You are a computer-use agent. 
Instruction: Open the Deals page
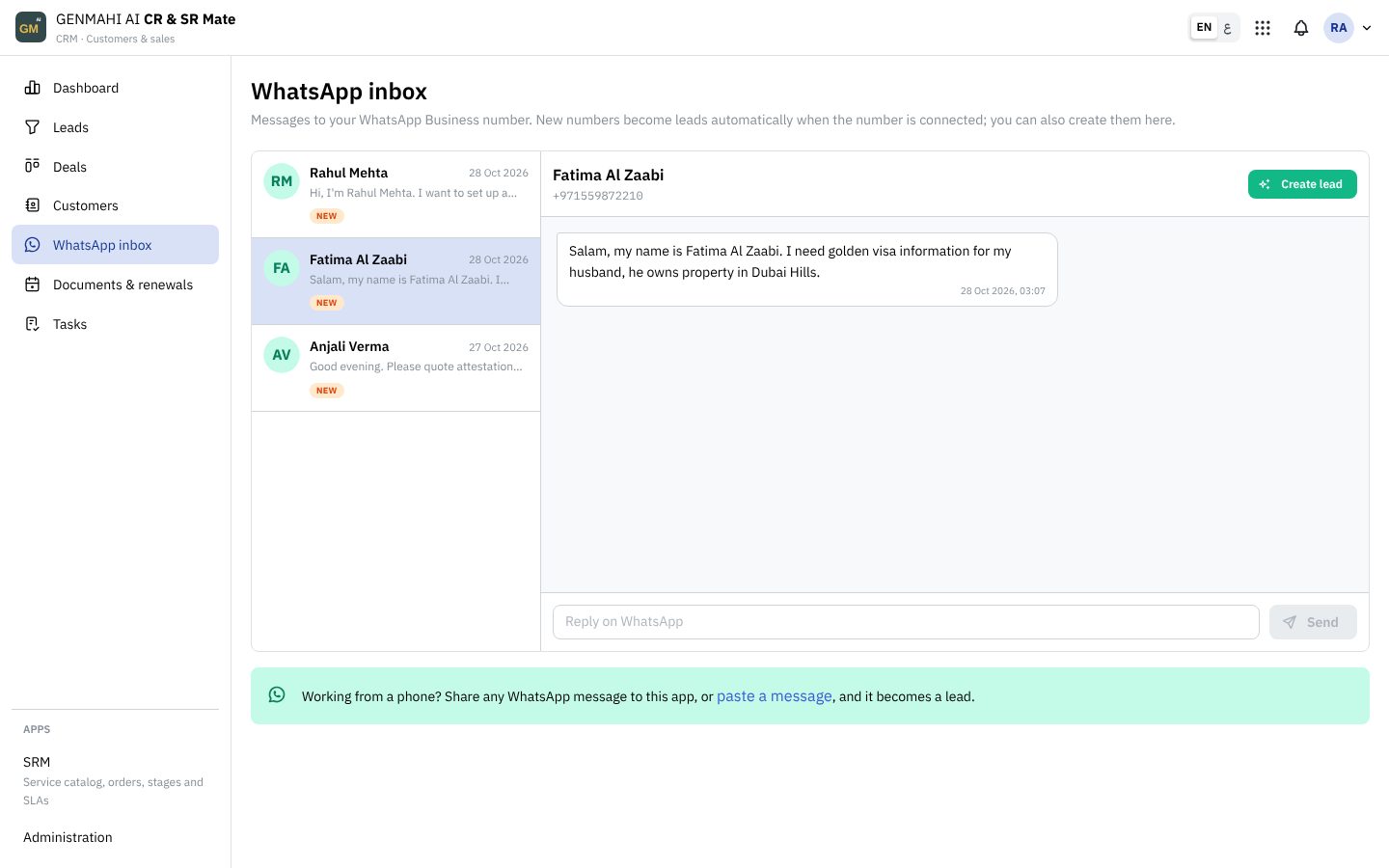click(115, 167)
